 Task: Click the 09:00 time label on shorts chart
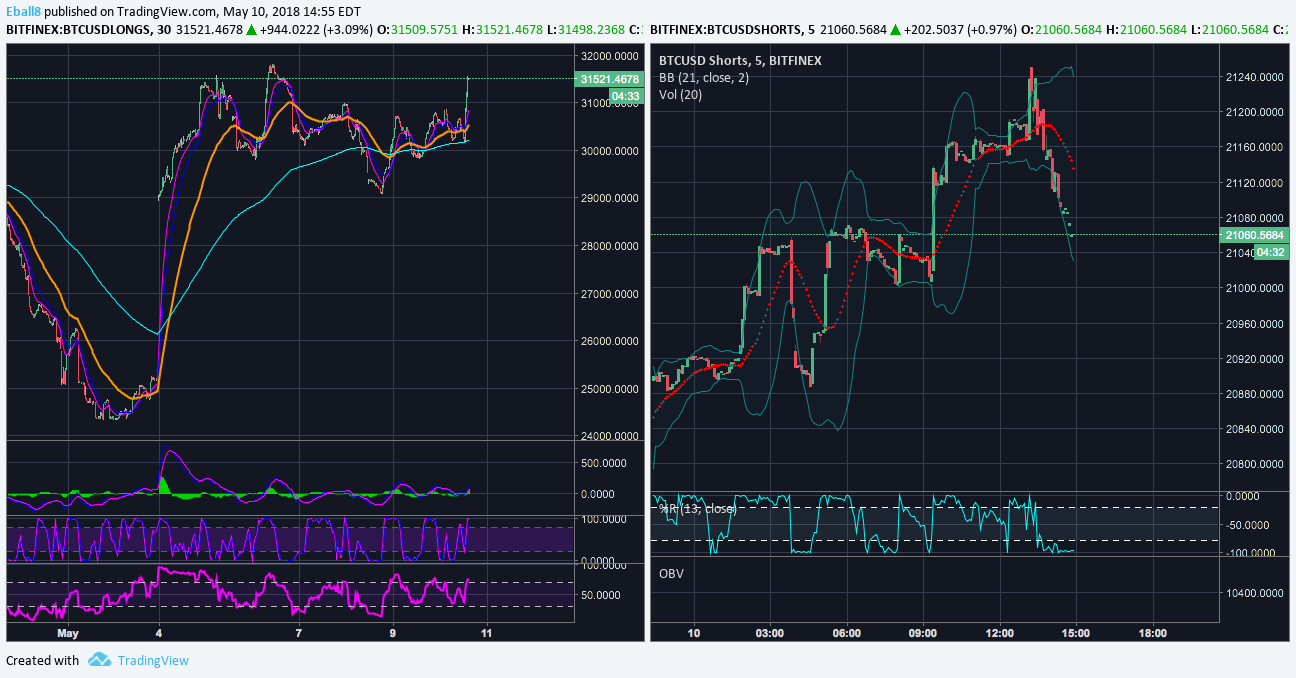coord(922,633)
